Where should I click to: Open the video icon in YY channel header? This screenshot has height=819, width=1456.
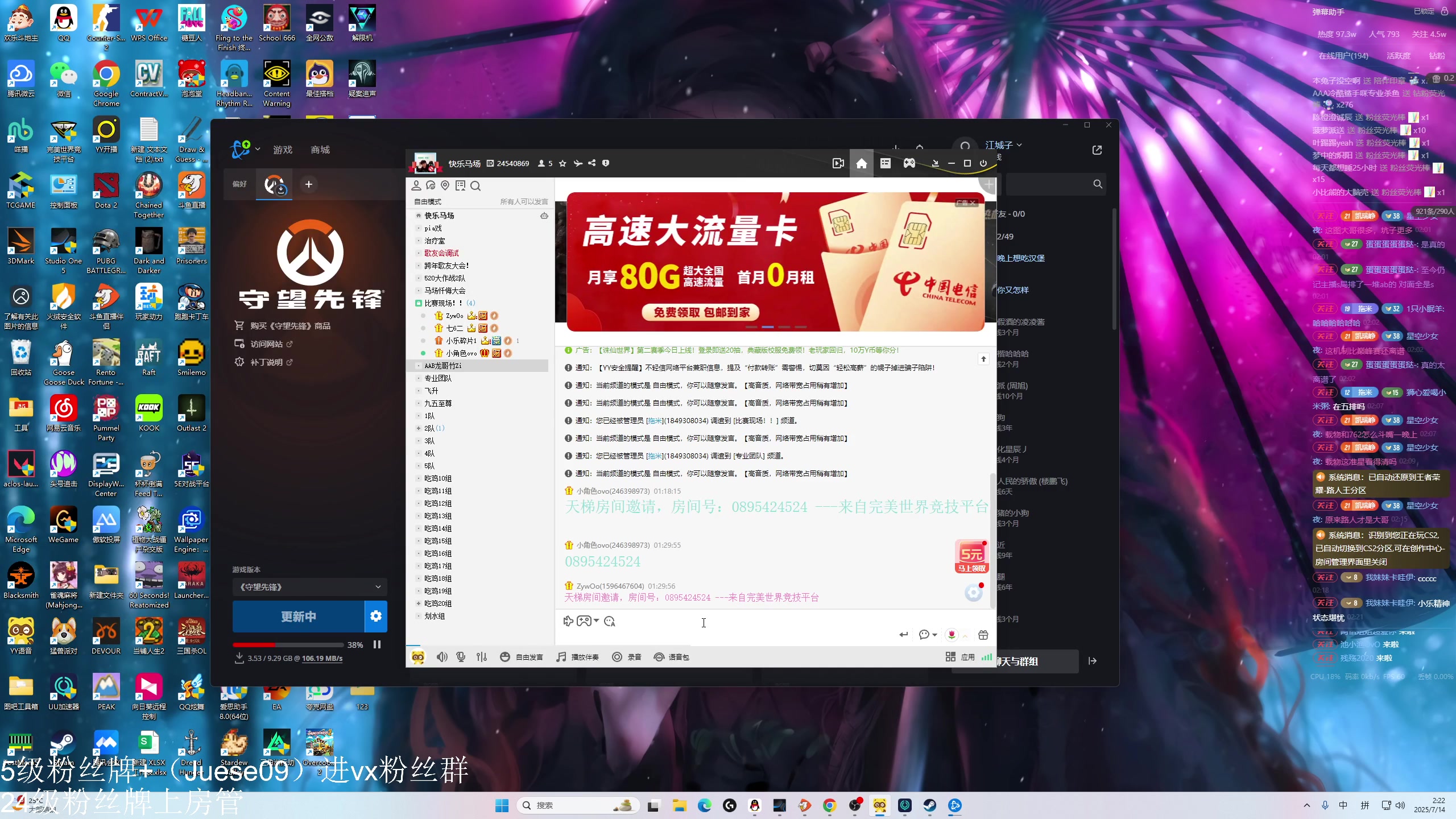[838, 163]
